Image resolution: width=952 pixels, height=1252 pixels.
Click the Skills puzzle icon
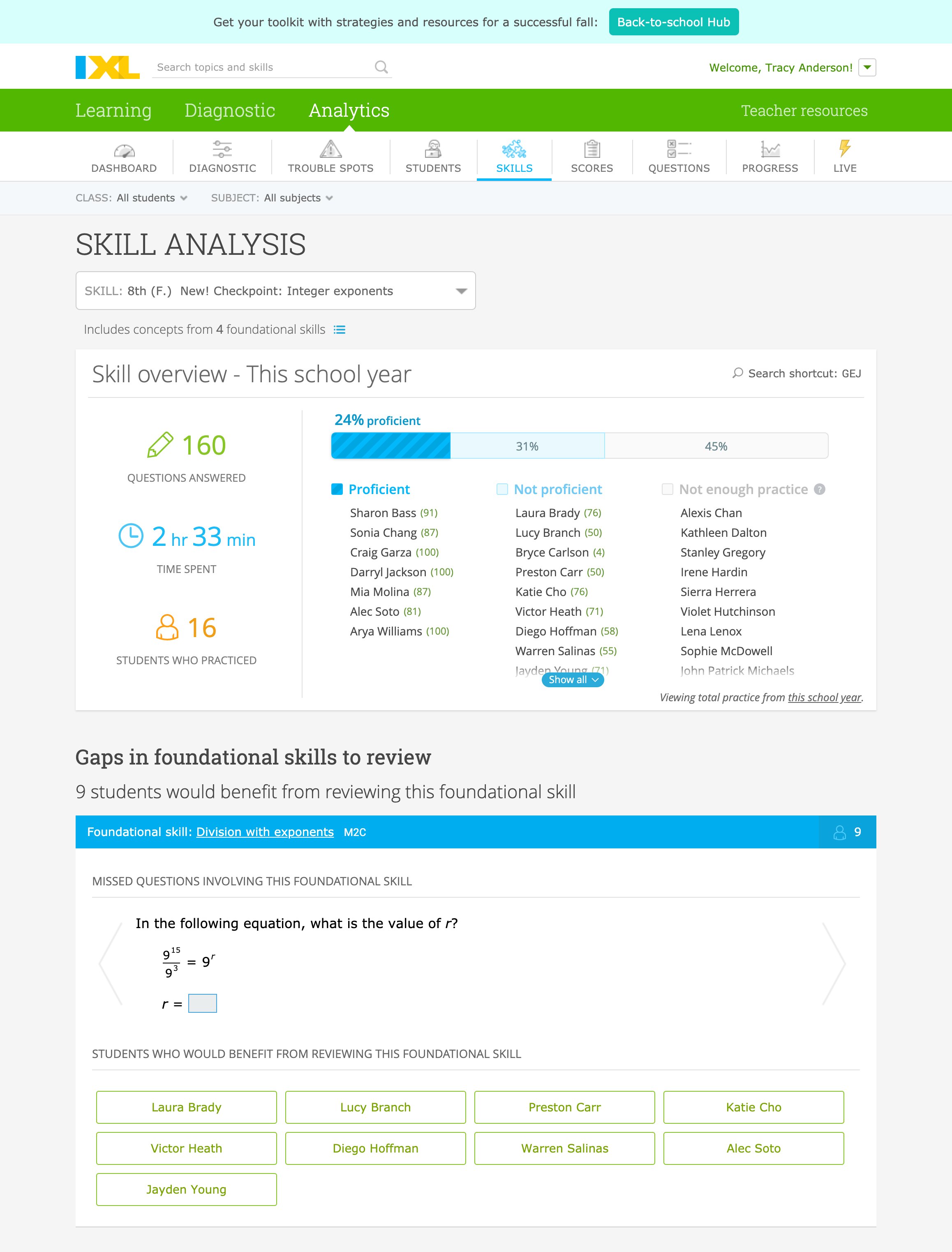pos(514,150)
